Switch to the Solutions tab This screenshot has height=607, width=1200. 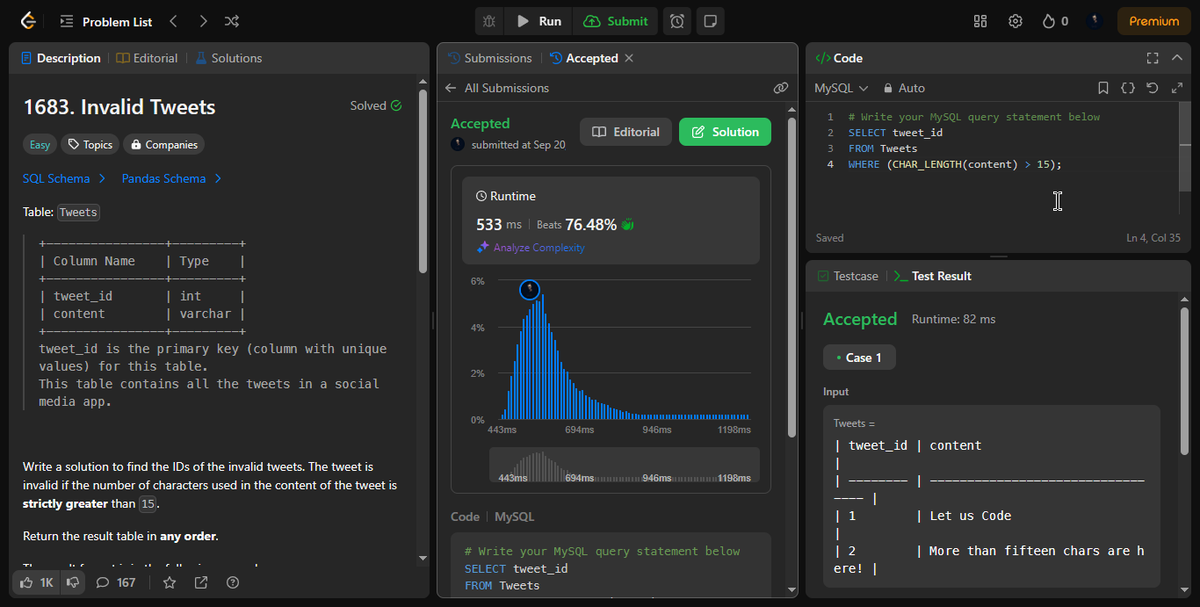pos(228,58)
